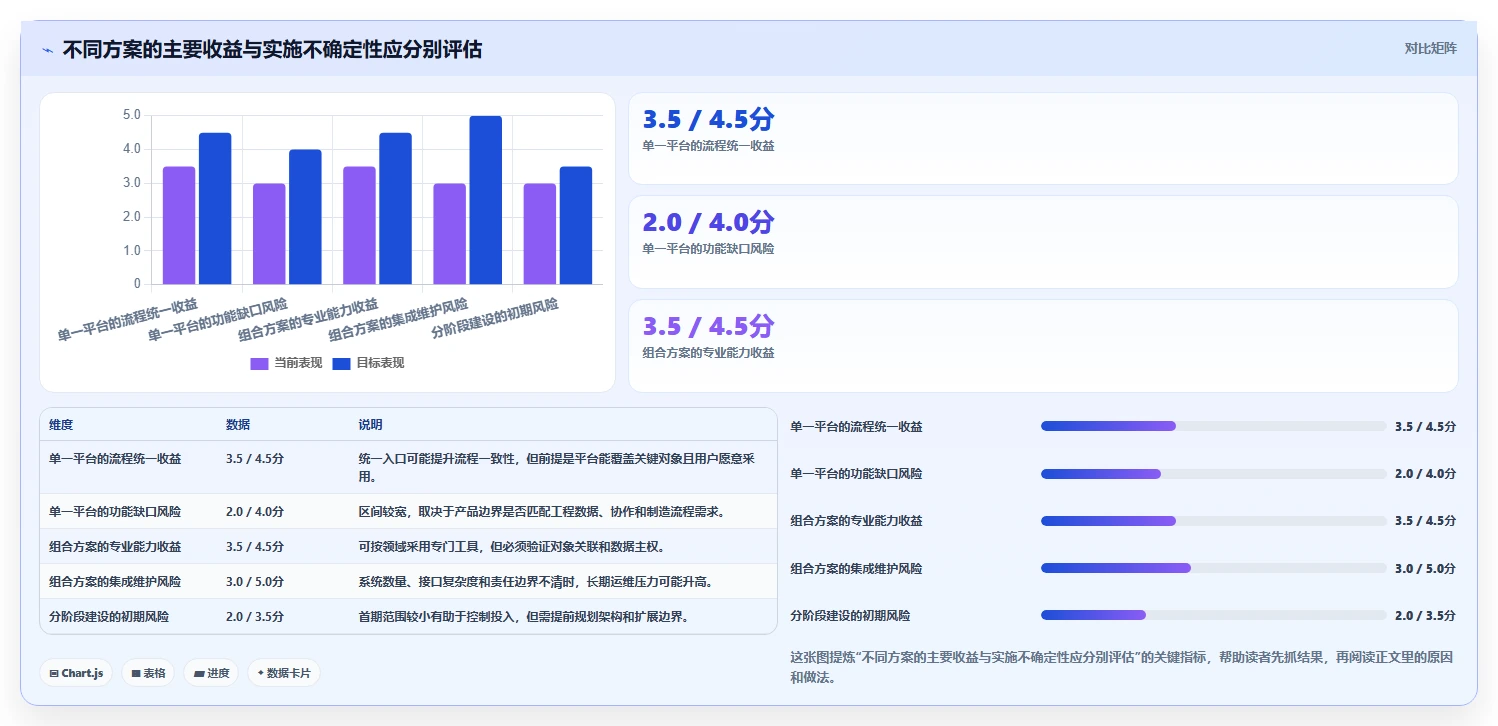Click the 2.0 / 4.0分 value in the table
1498x726 pixels.
click(255, 511)
